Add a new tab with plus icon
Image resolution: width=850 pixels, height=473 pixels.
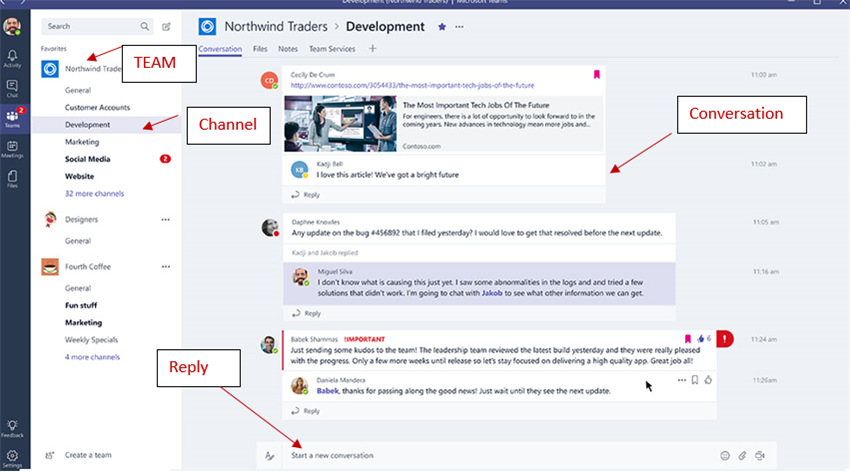[372, 48]
